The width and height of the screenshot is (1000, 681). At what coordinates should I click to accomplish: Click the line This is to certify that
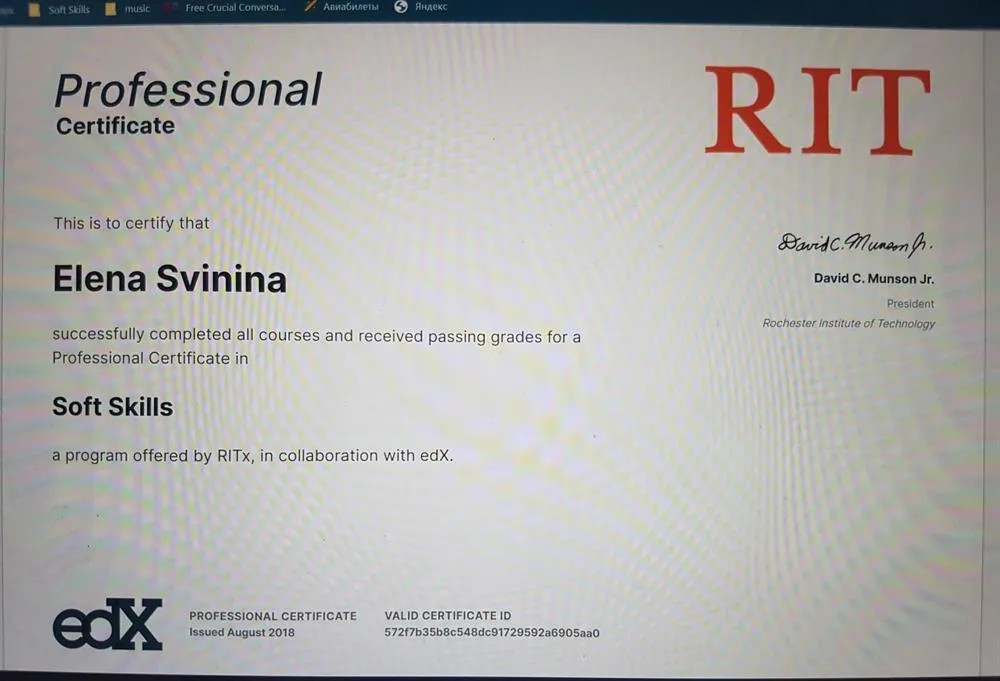click(x=131, y=223)
